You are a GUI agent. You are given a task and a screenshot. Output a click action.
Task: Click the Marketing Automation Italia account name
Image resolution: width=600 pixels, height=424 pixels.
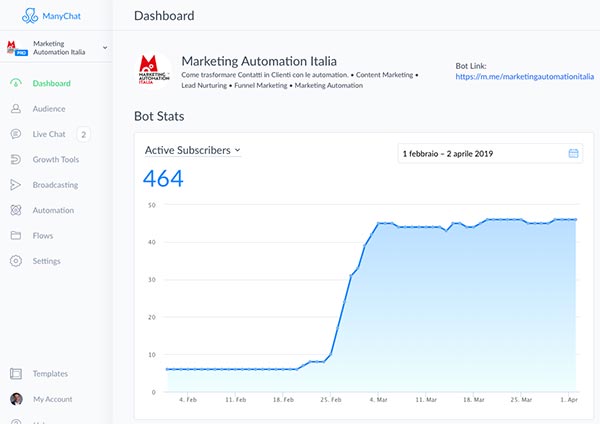(59, 48)
